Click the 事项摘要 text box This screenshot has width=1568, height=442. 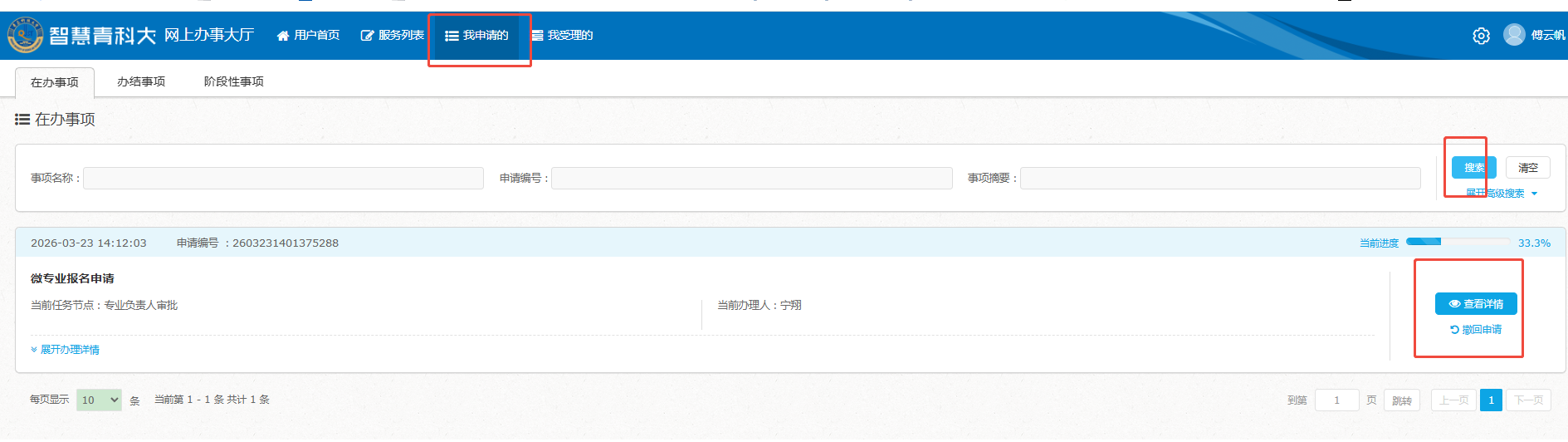(x=1219, y=178)
